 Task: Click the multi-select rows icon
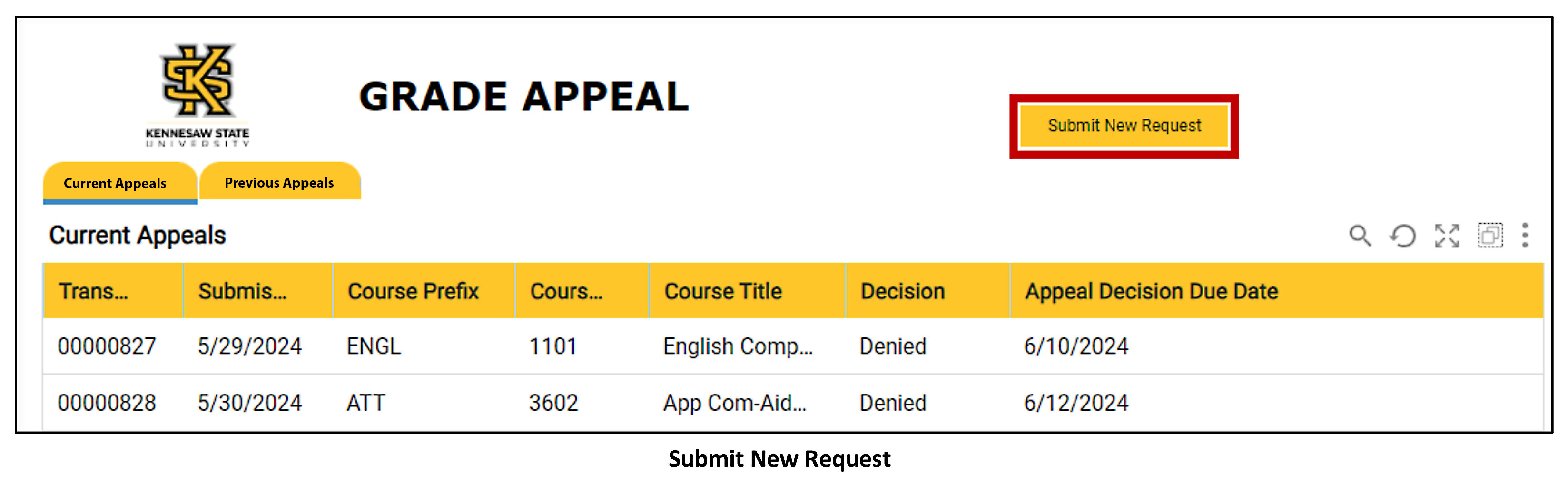coord(1490,236)
